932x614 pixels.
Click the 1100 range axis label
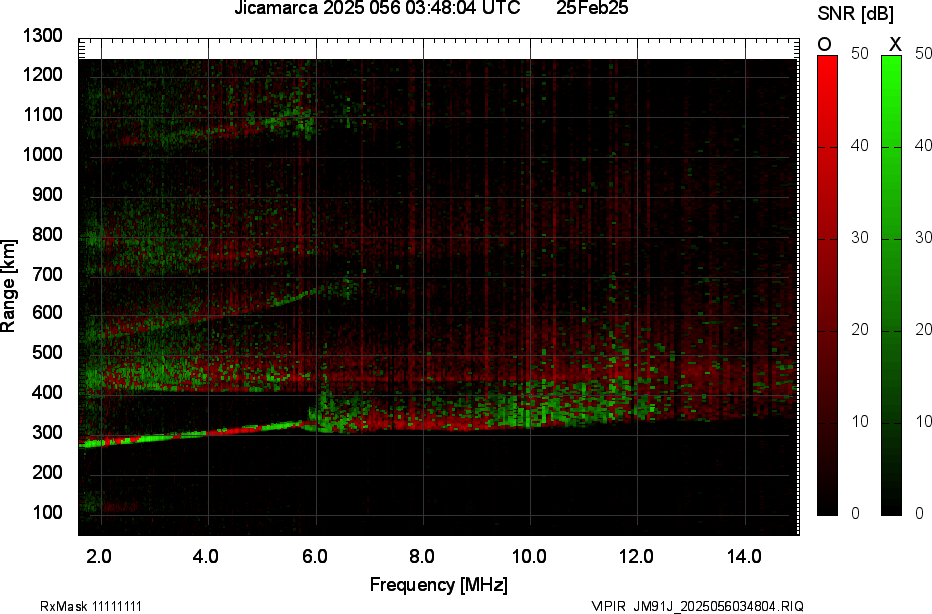coord(43,115)
